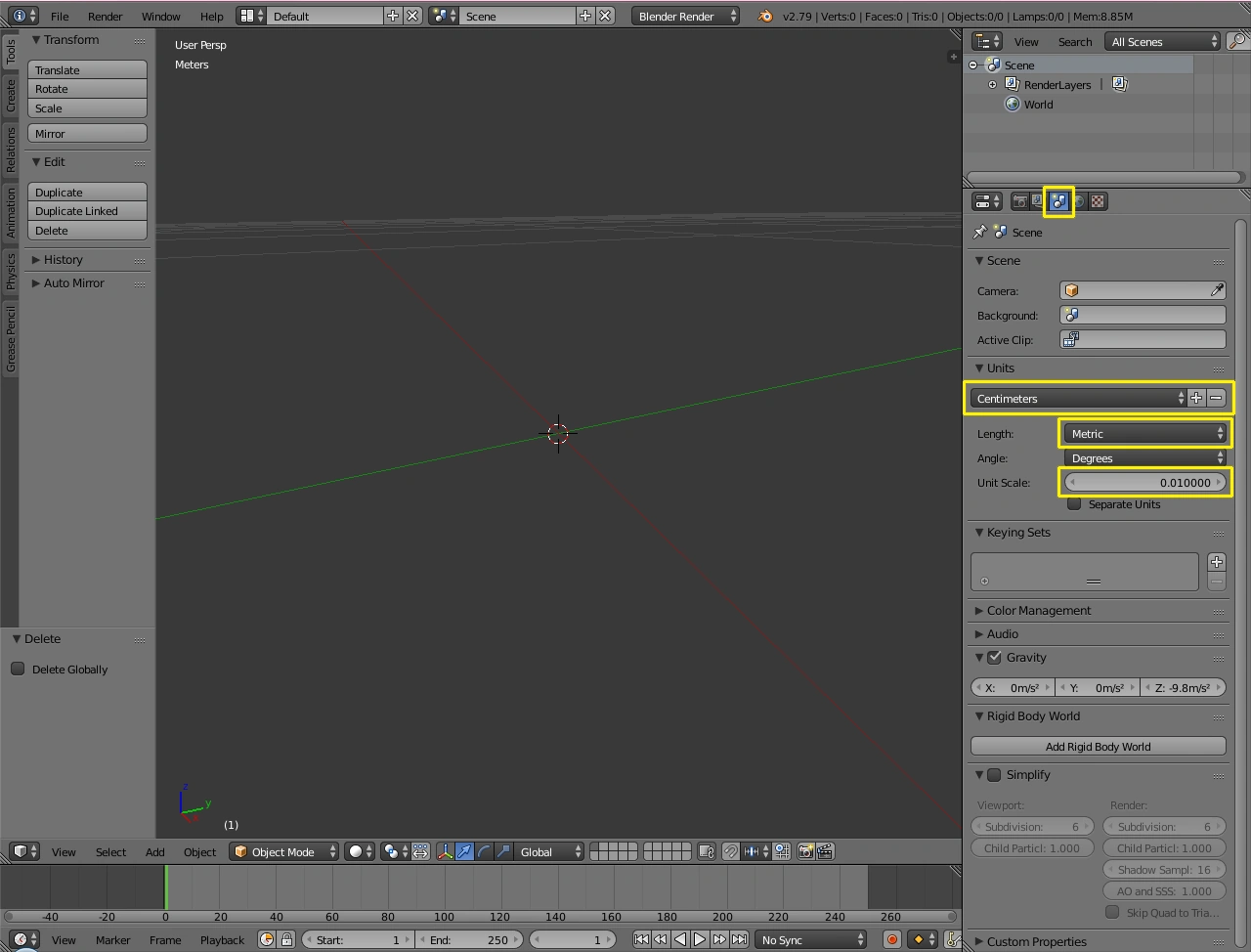1251x952 pixels.
Task: Click the Duplicate Linked button
Action: click(x=87, y=211)
